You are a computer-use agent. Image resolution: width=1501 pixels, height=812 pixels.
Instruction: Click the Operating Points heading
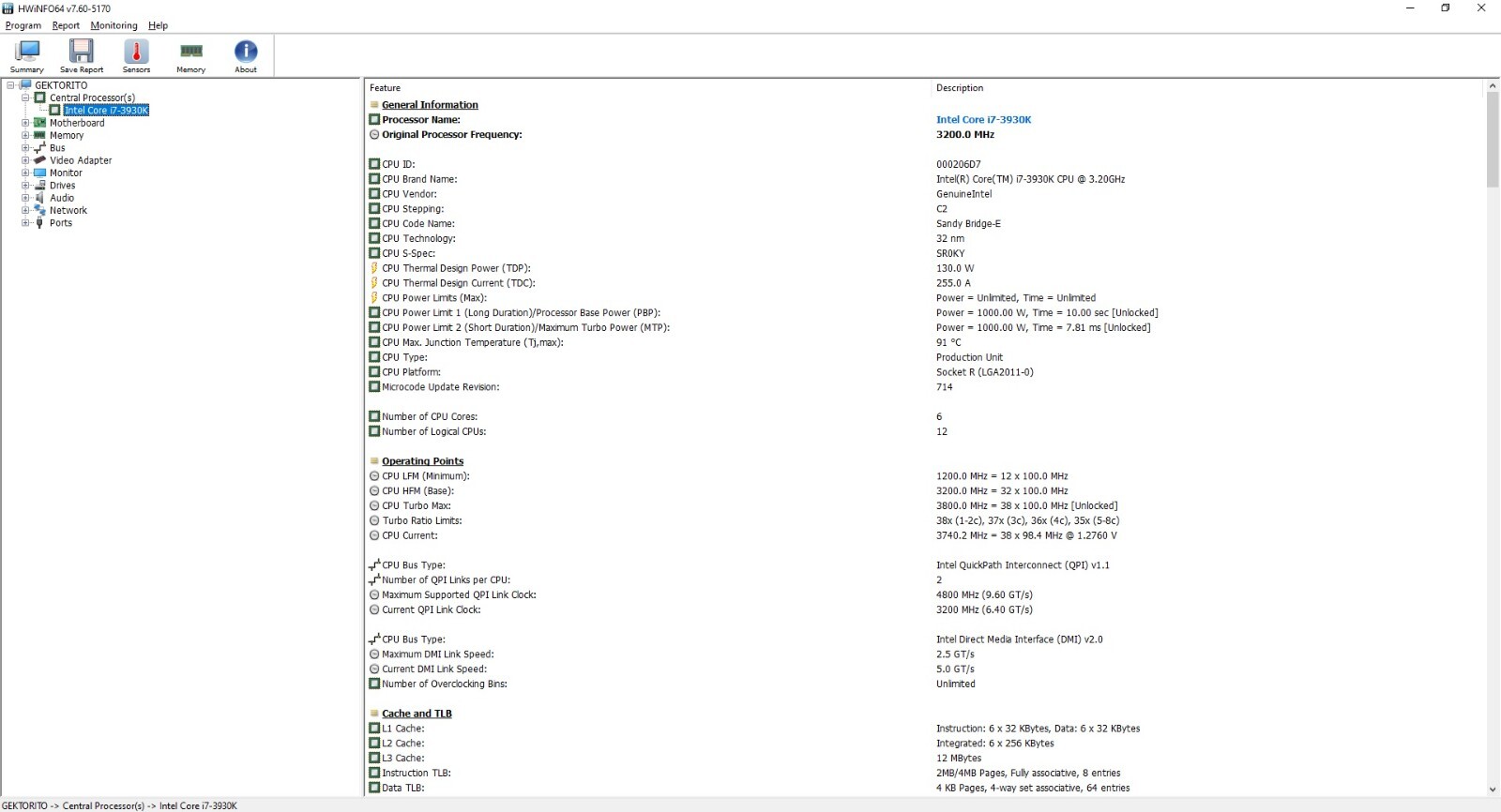(x=422, y=461)
